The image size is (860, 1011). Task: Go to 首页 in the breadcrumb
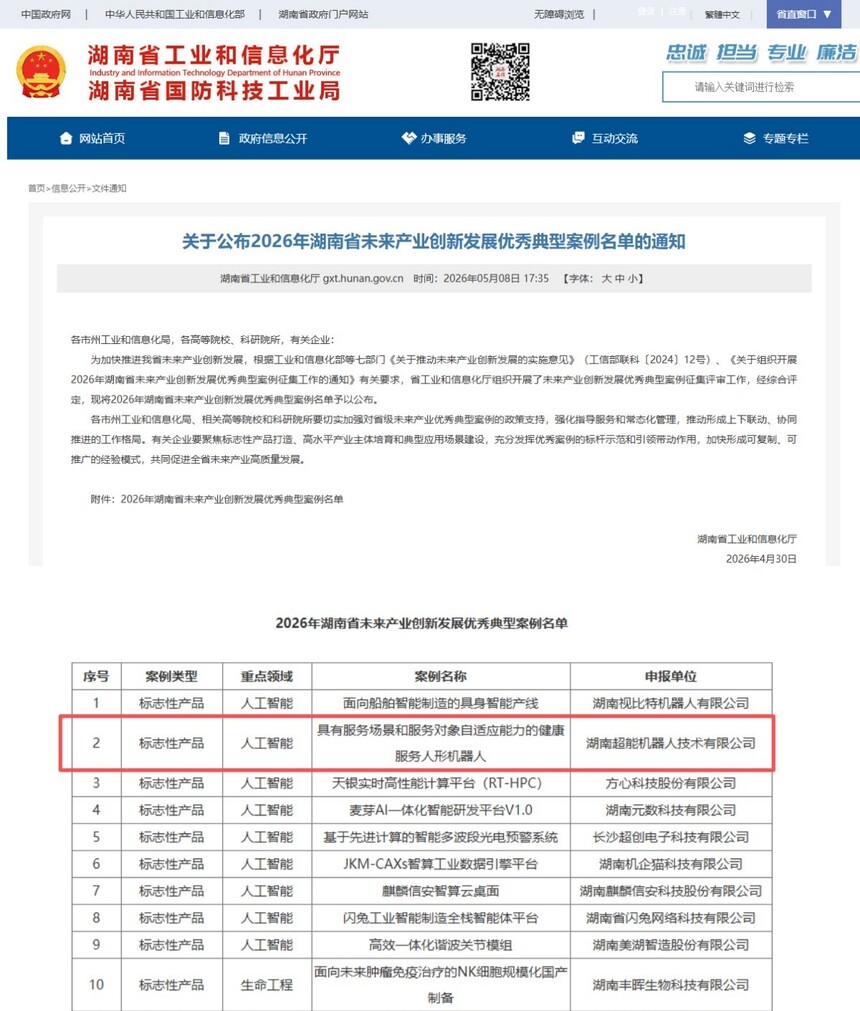click(36, 188)
